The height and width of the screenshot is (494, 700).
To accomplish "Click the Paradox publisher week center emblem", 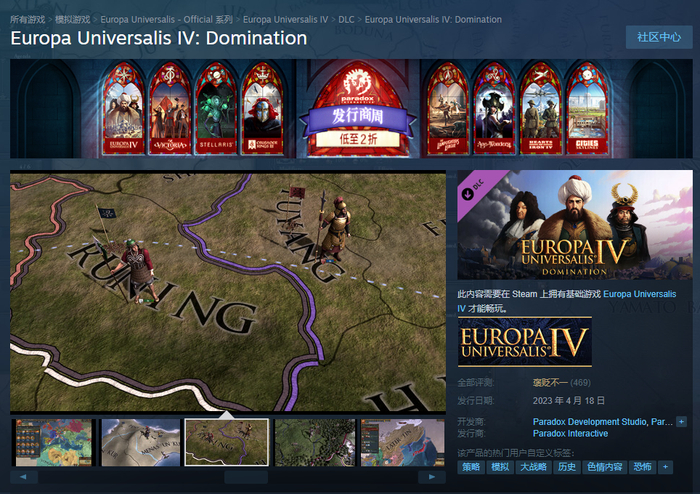I will (x=358, y=109).
